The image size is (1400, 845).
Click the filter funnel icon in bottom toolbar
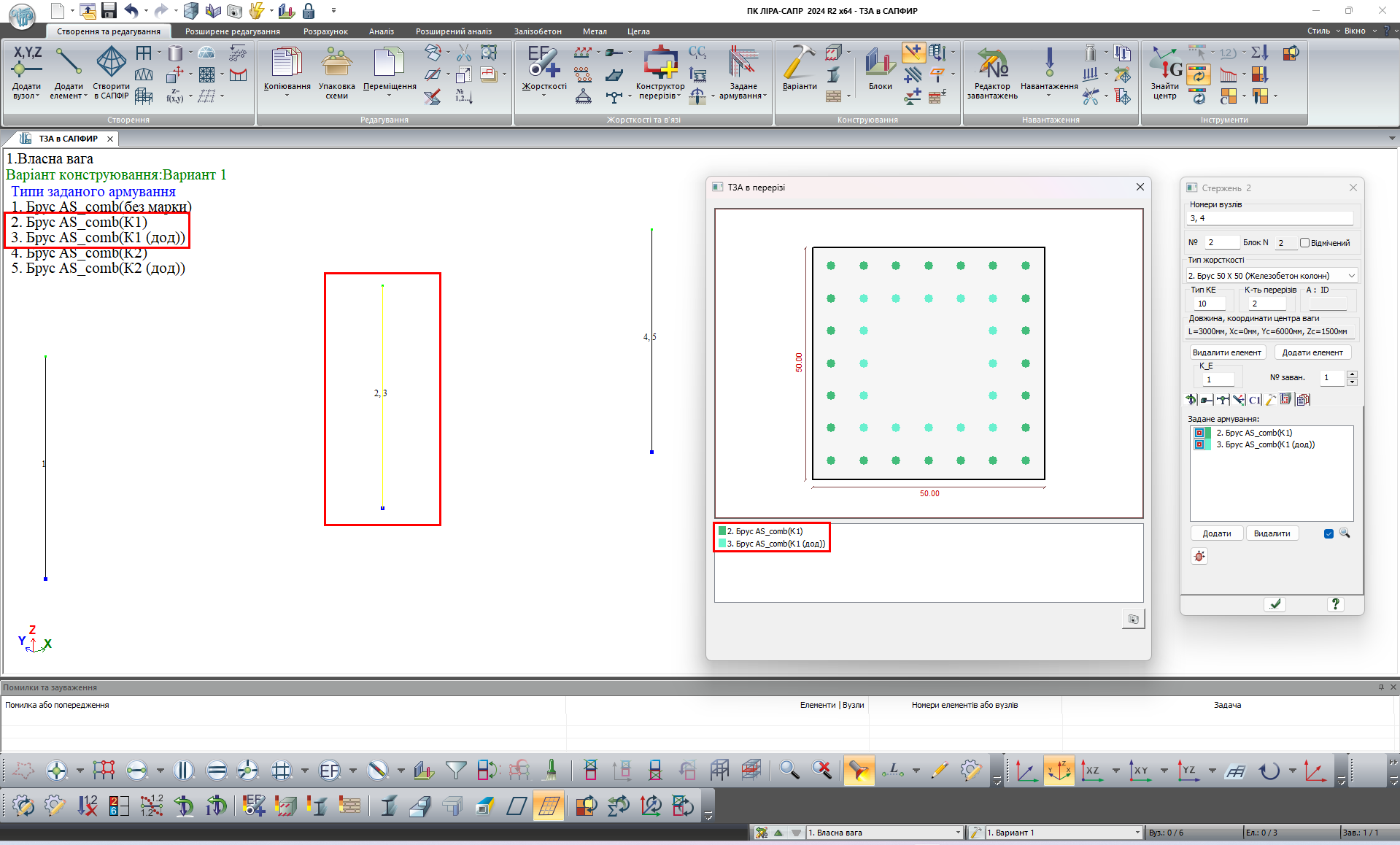point(456,770)
